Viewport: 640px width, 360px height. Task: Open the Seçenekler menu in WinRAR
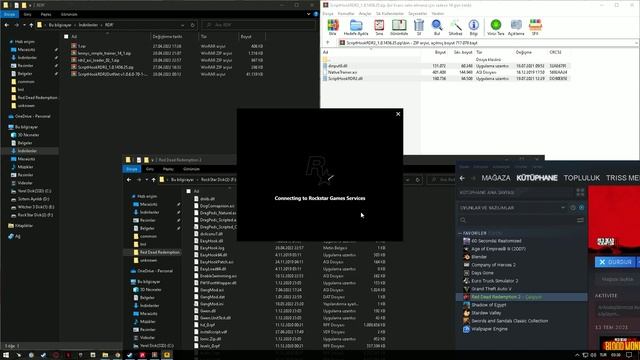(x=417, y=13)
